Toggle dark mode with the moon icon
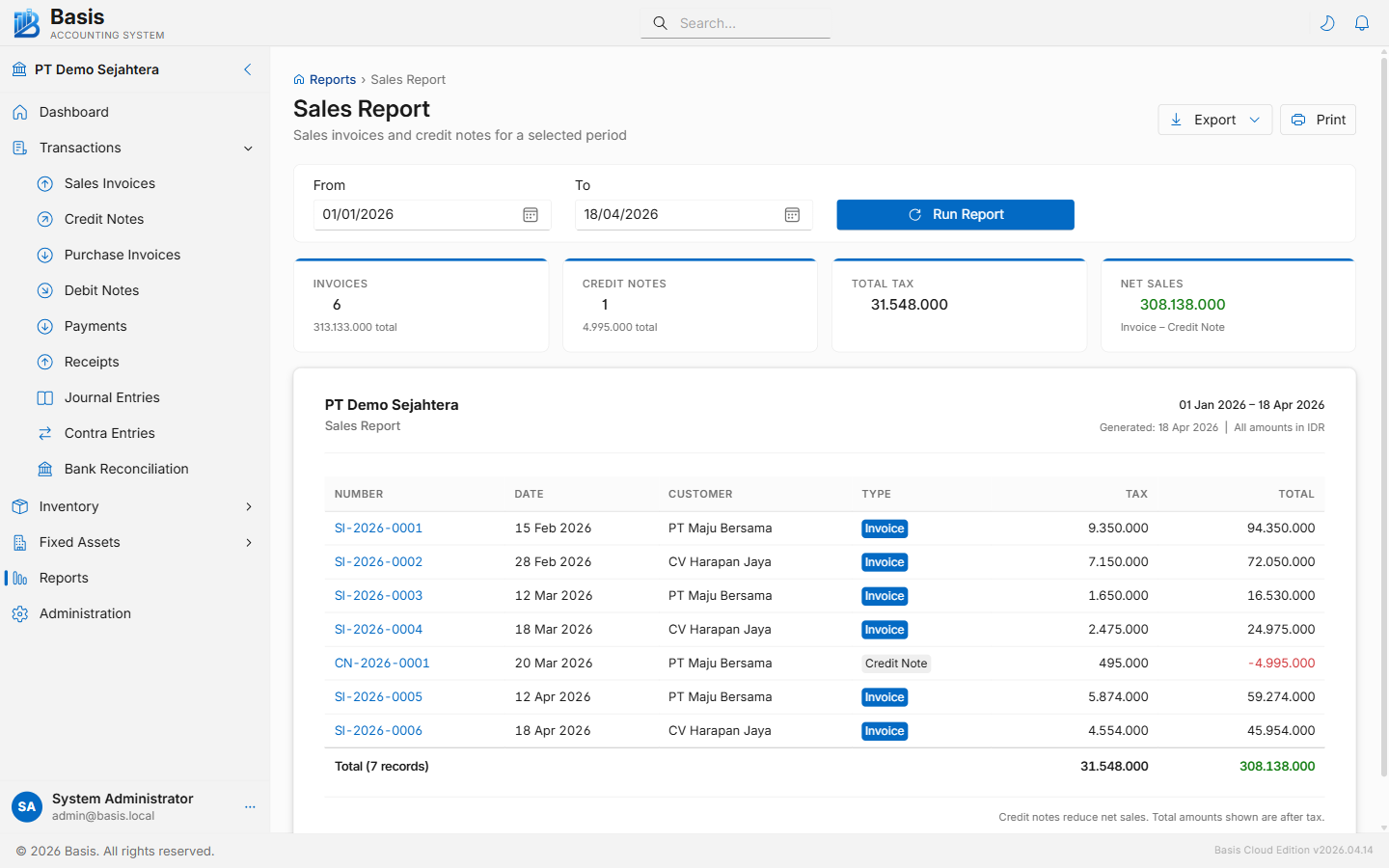 (x=1327, y=22)
